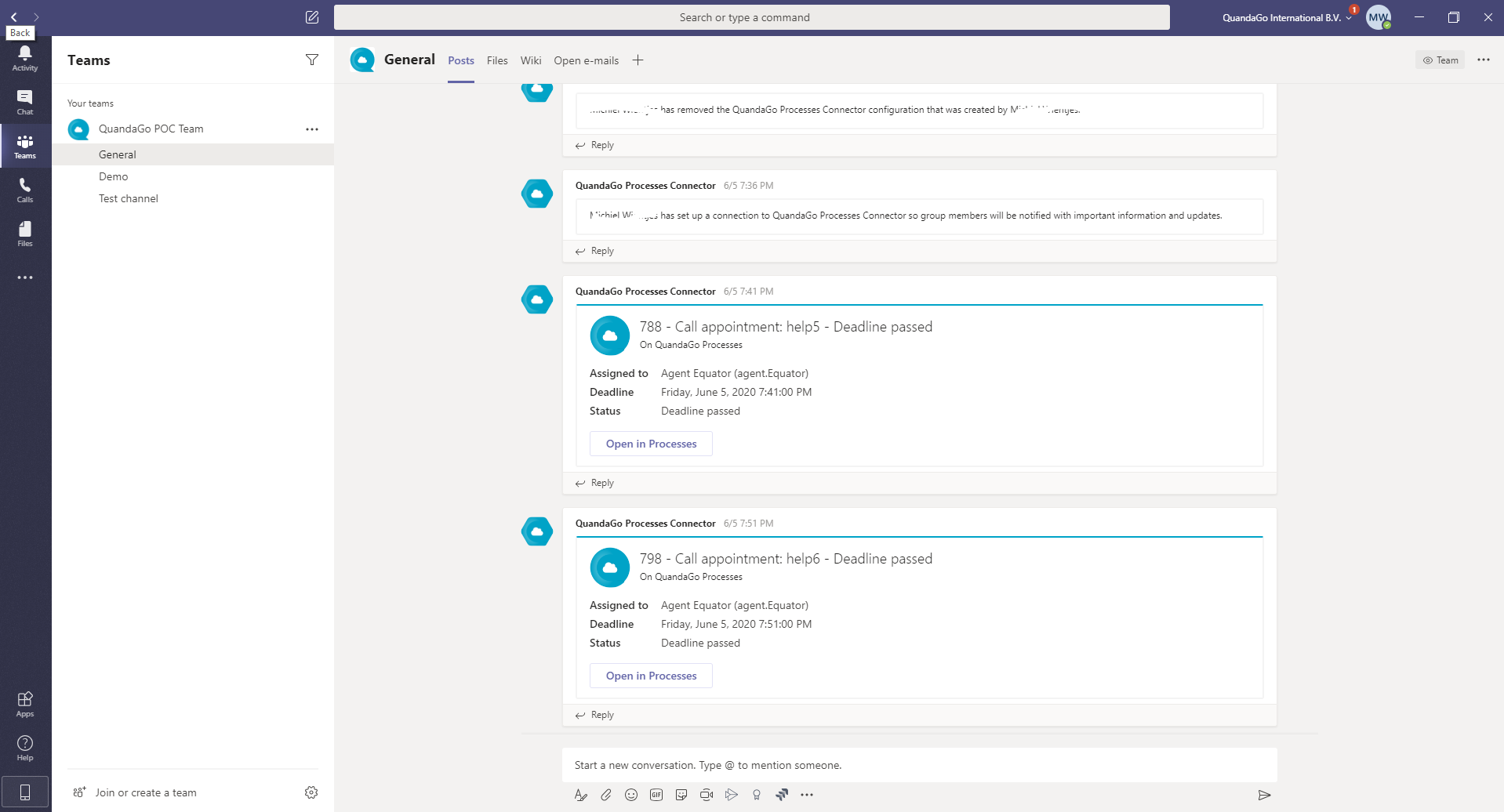Open the Apps store

pyautogui.click(x=25, y=704)
